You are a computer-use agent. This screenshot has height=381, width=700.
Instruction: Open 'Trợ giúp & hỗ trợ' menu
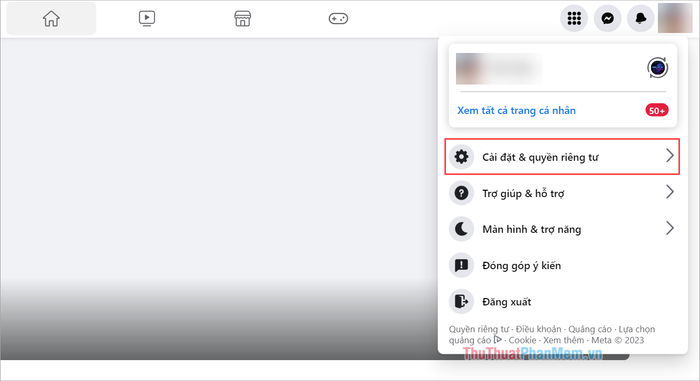click(562, 193)
